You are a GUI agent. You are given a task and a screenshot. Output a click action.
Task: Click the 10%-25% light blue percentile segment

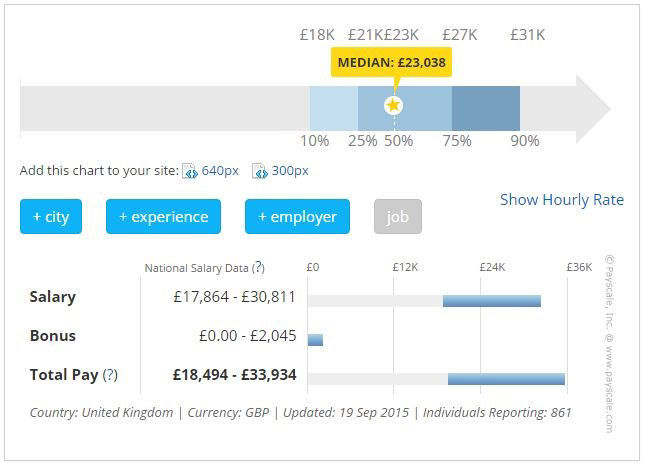point(334,109)
